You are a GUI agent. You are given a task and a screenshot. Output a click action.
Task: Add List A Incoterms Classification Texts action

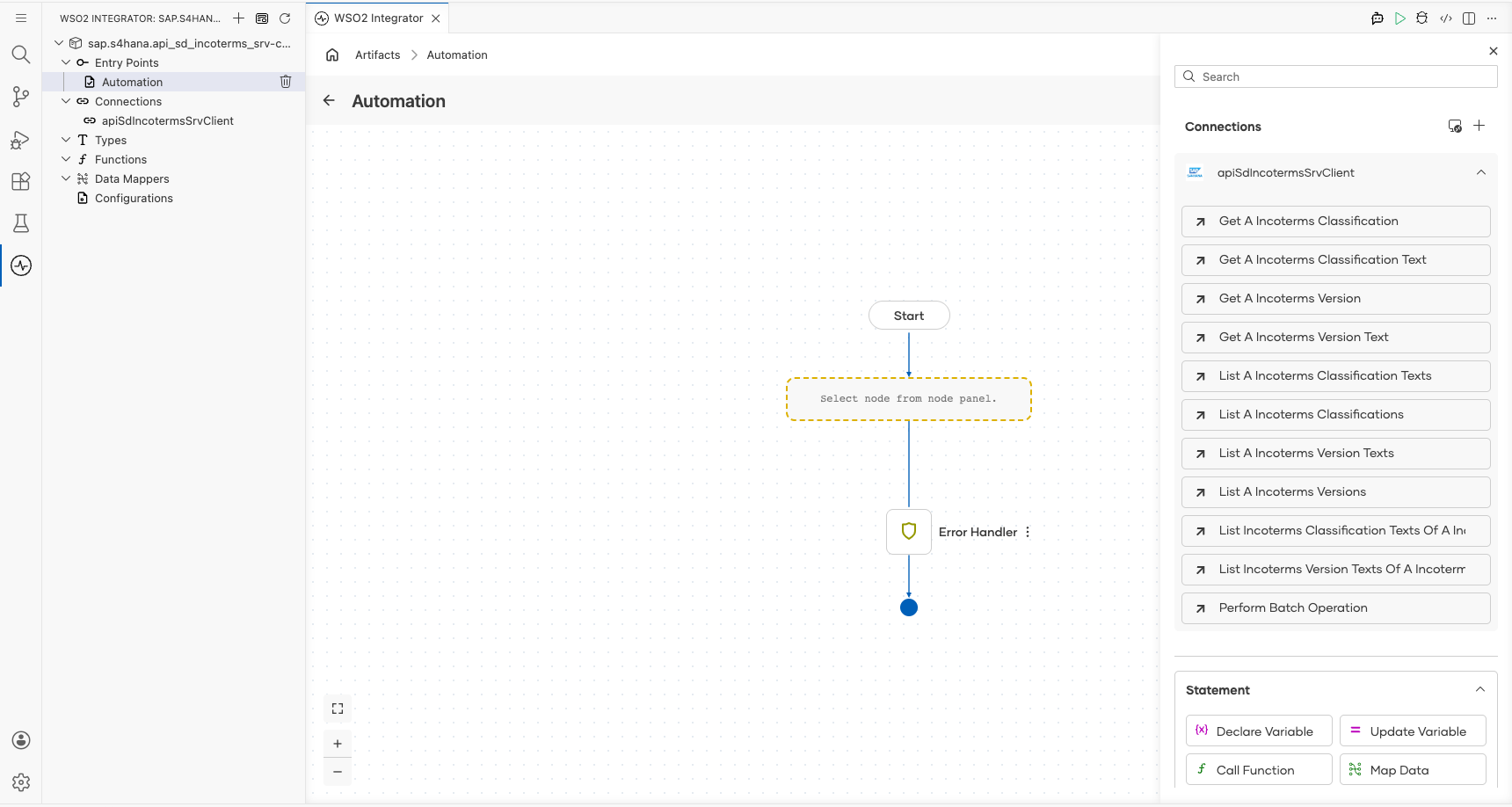point(1336,376)
